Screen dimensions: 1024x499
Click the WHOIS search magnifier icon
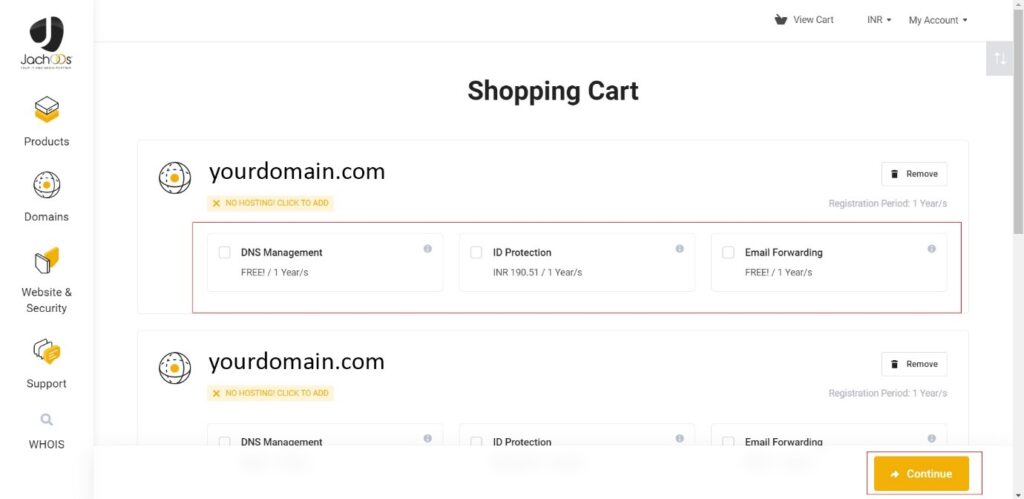46,419
